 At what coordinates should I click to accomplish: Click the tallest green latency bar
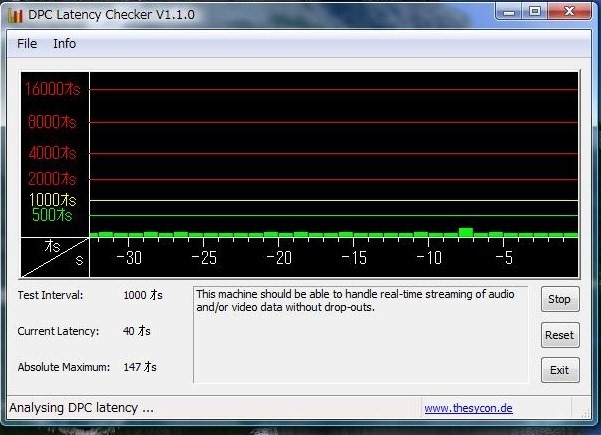click(x=466, y=232)
